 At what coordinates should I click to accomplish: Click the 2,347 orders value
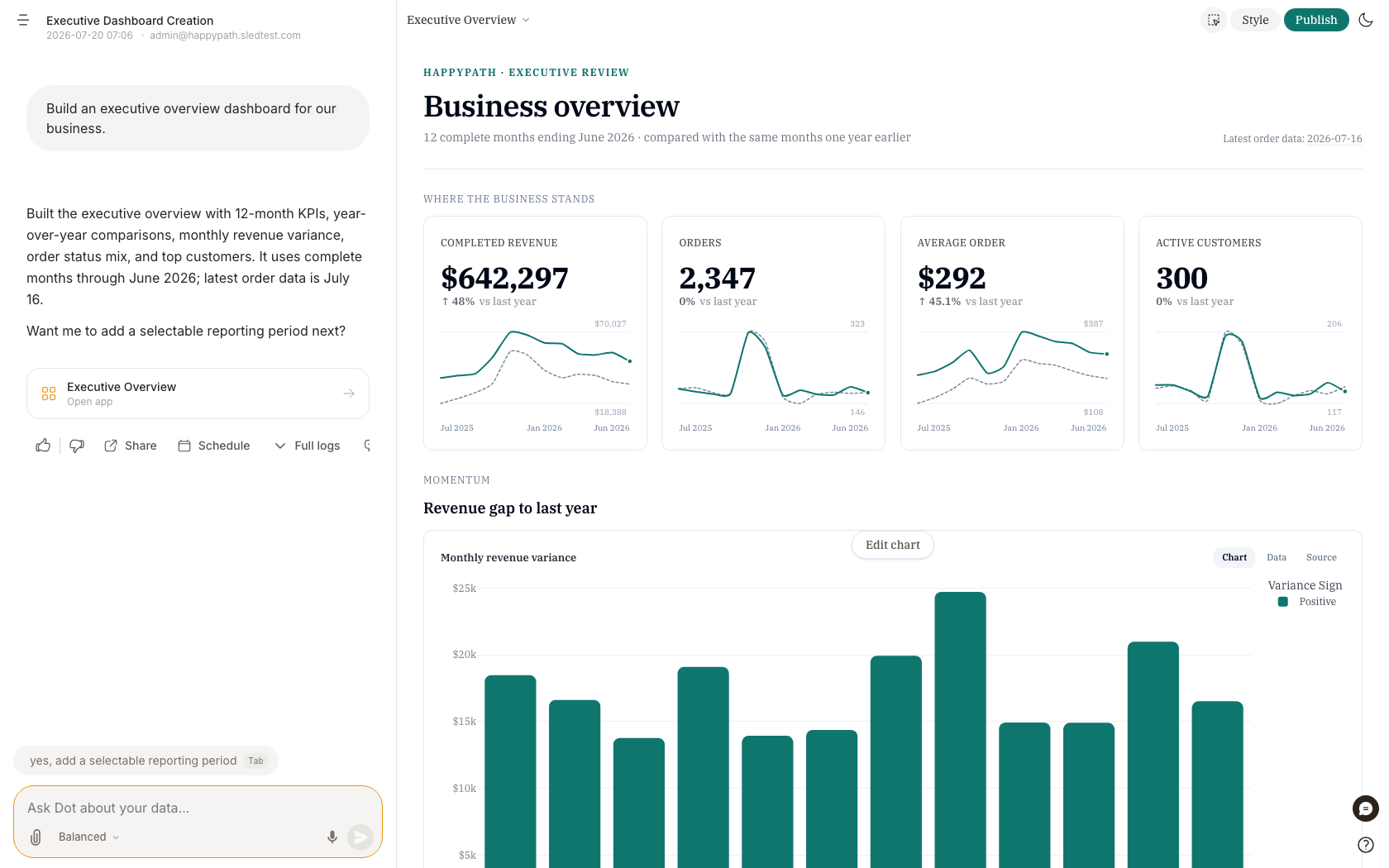717,278
